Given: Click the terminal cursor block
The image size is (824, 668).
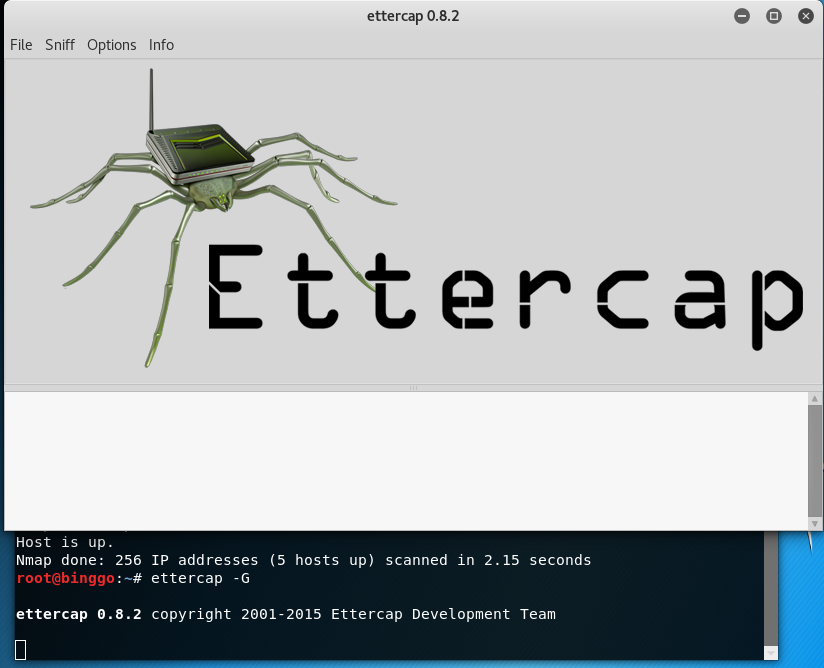Looking at the screenshot, I should pyautogui.click(x=20, y=650).
